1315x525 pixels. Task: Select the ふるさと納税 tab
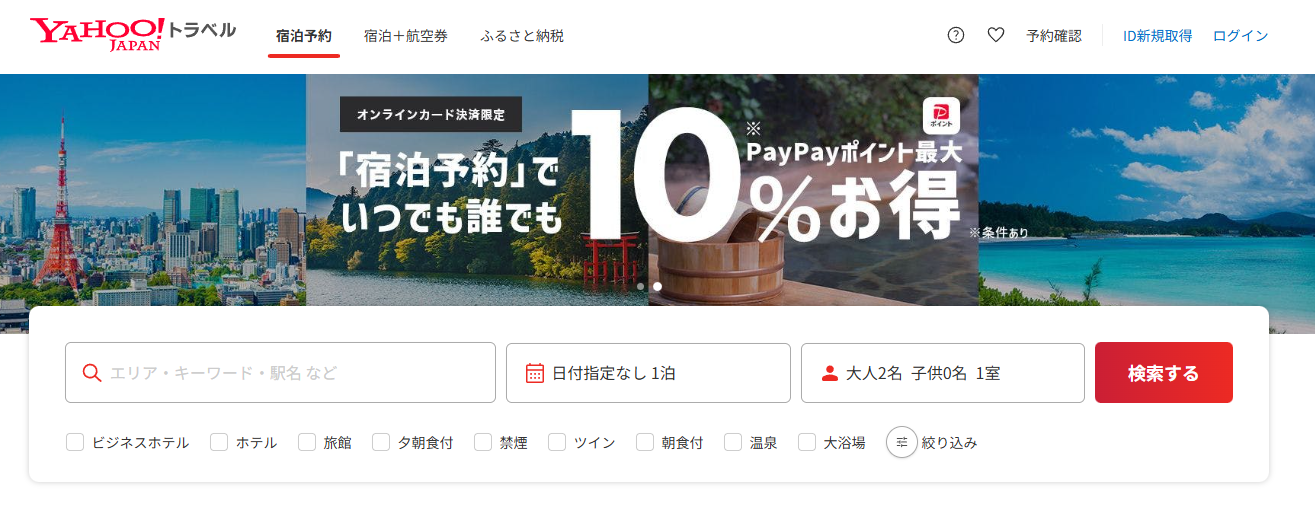point(522,36)
